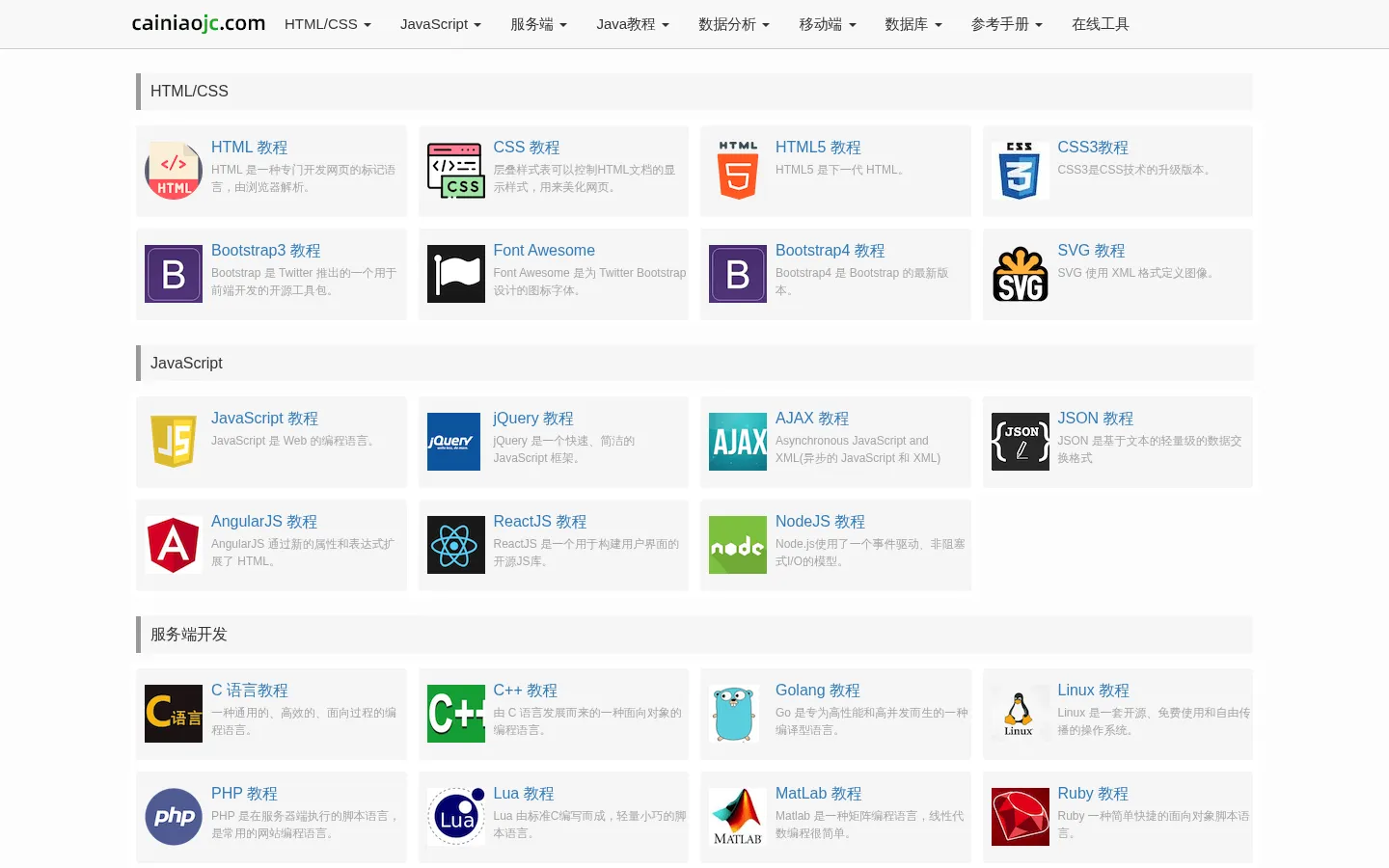Click the C language icon
The image size is (1389, 868).
click(x=174, y=714)
